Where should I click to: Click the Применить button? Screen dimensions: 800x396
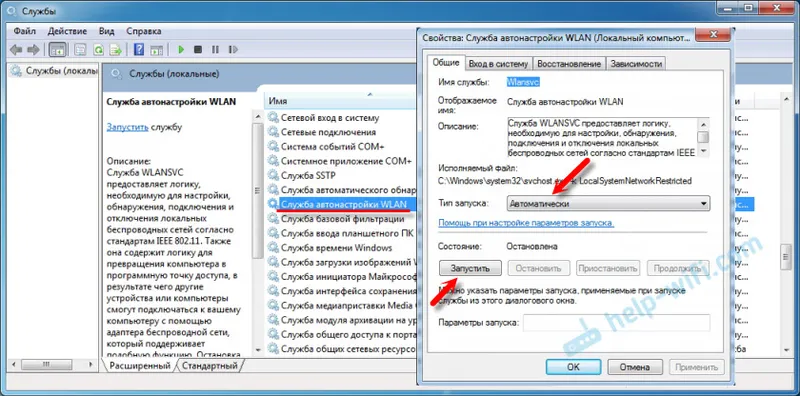697,367
